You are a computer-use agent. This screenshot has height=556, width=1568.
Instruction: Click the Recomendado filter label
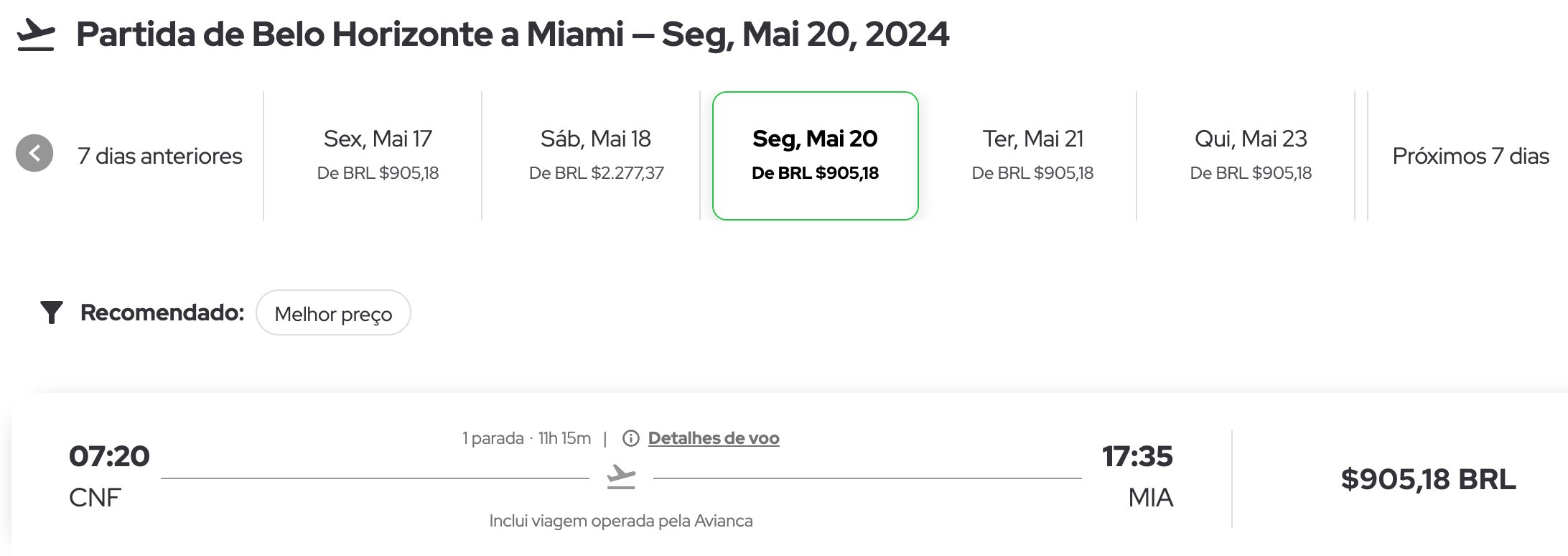162,312
